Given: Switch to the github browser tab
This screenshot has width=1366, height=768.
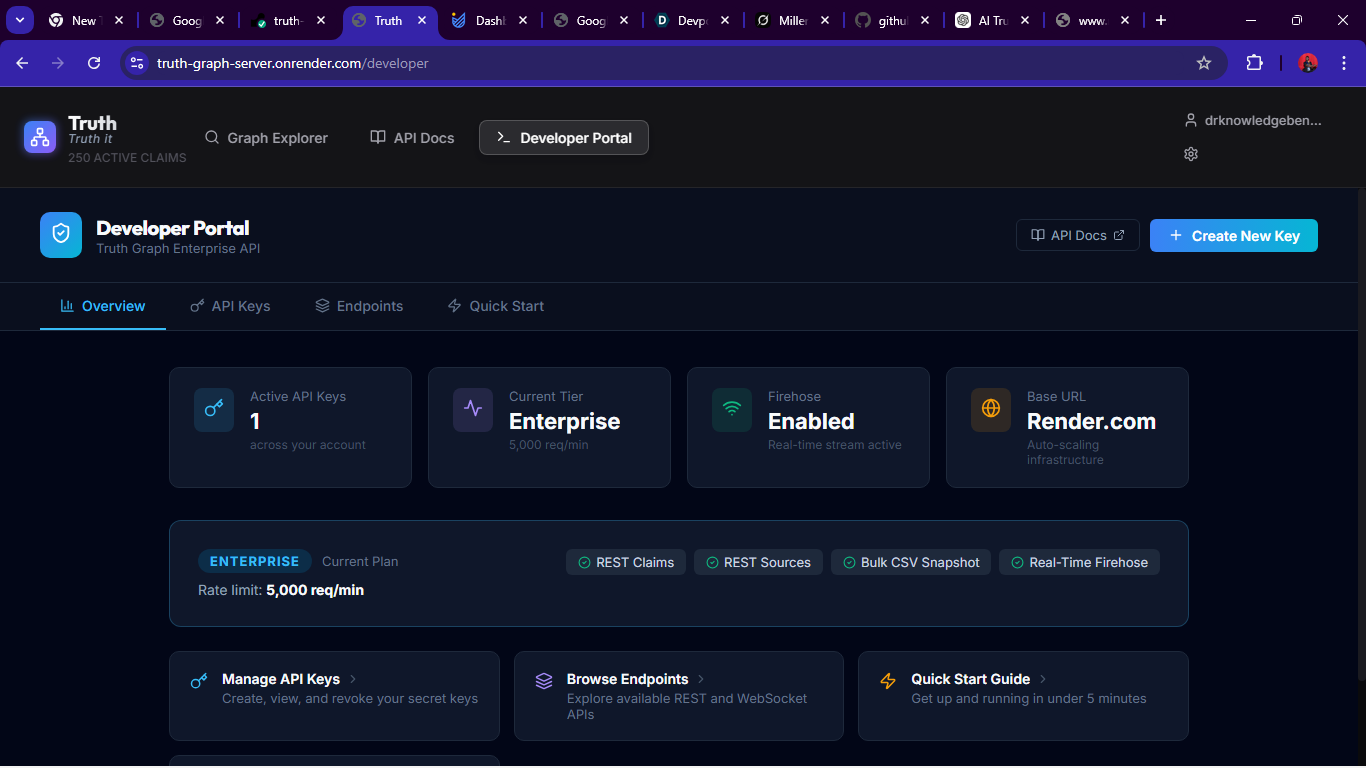Looking at the screenshot, I should [x=891, y=20].
